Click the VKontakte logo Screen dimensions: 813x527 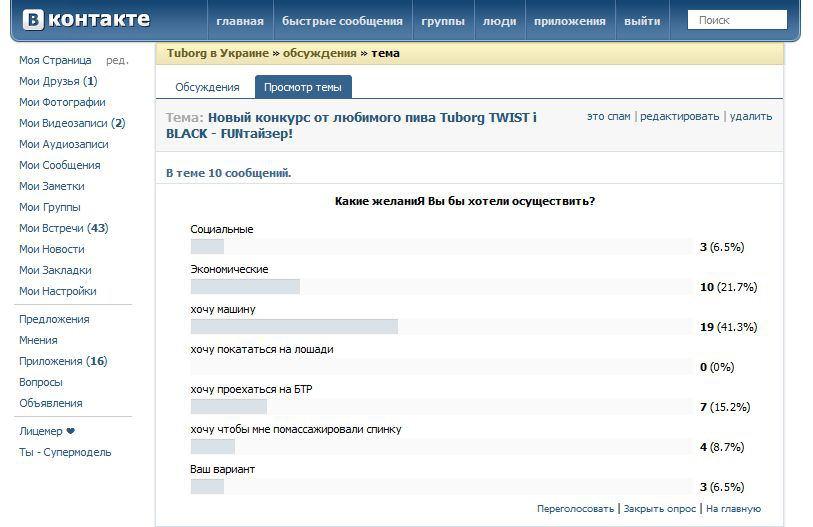click(x=86, y=20)
